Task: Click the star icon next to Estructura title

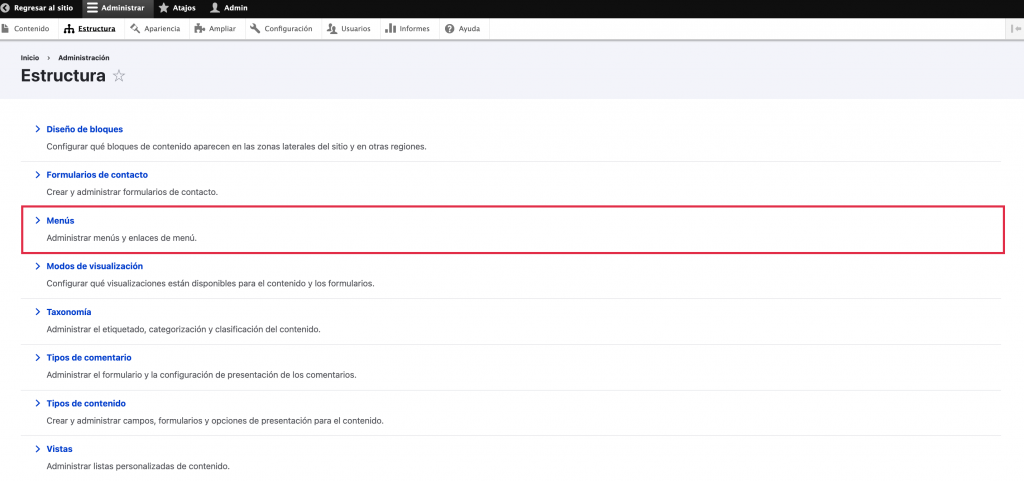Action: [119, 76]
